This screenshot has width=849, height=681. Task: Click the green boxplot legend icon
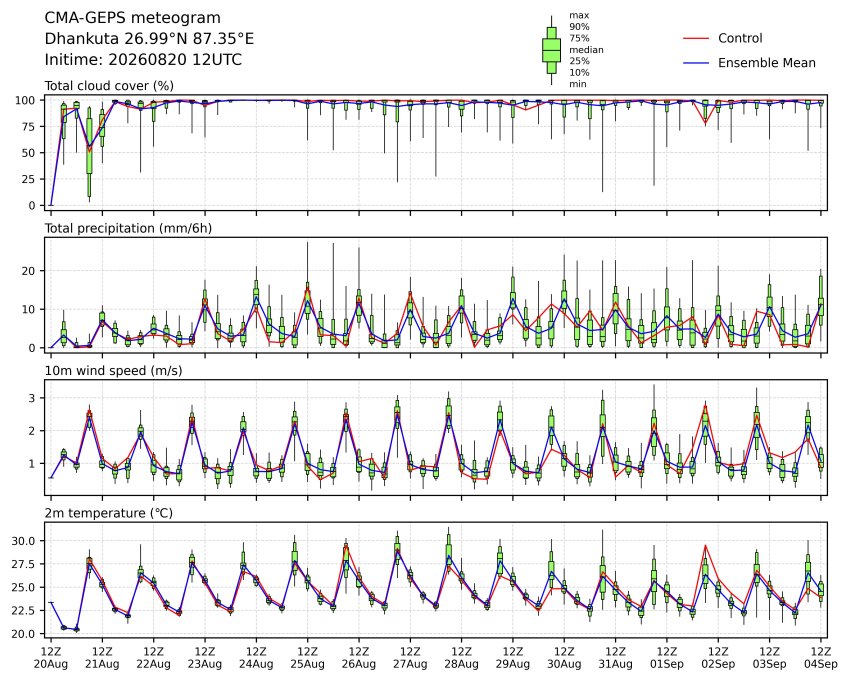coord(552,50)
